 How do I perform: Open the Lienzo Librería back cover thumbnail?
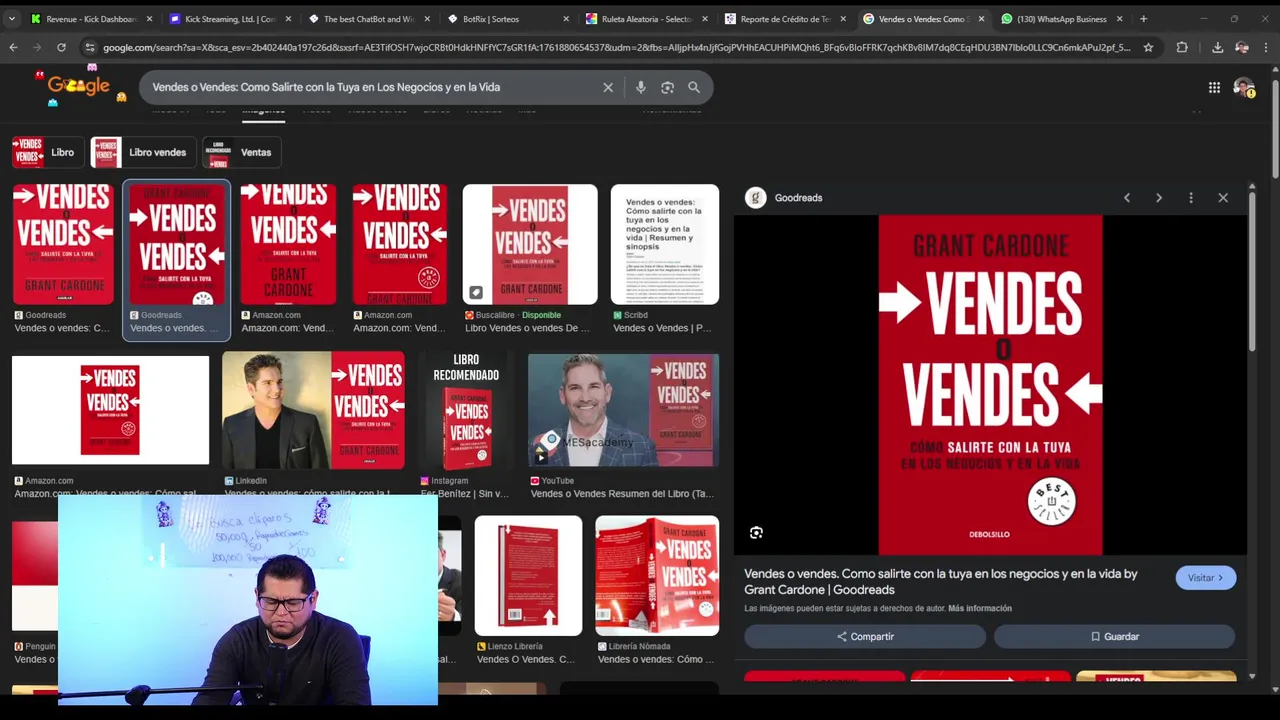pyautogui.click(x=528, y=576)
